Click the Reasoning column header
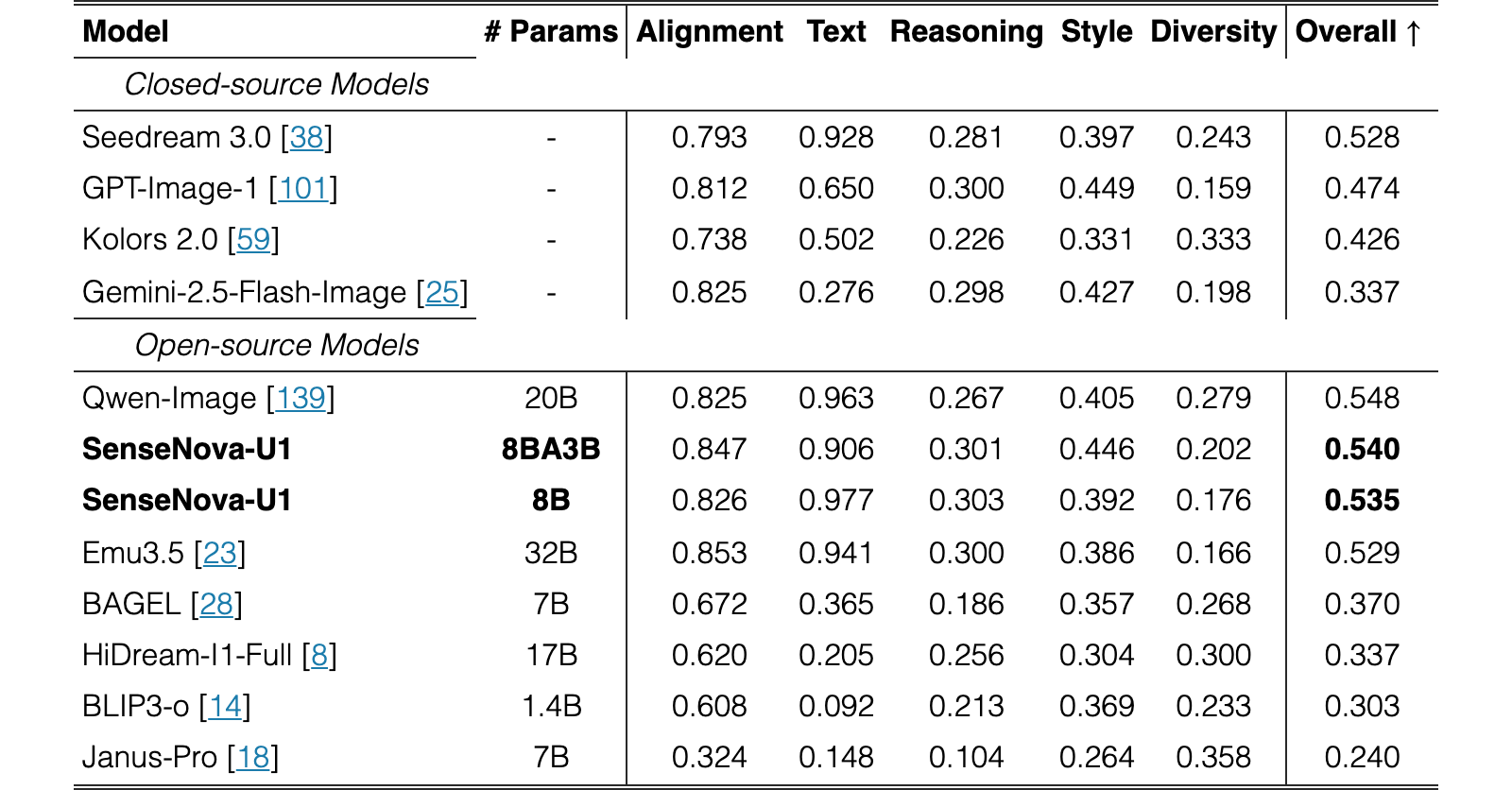The width and height of the screenshot is (1512, 790). click(966, 31)
